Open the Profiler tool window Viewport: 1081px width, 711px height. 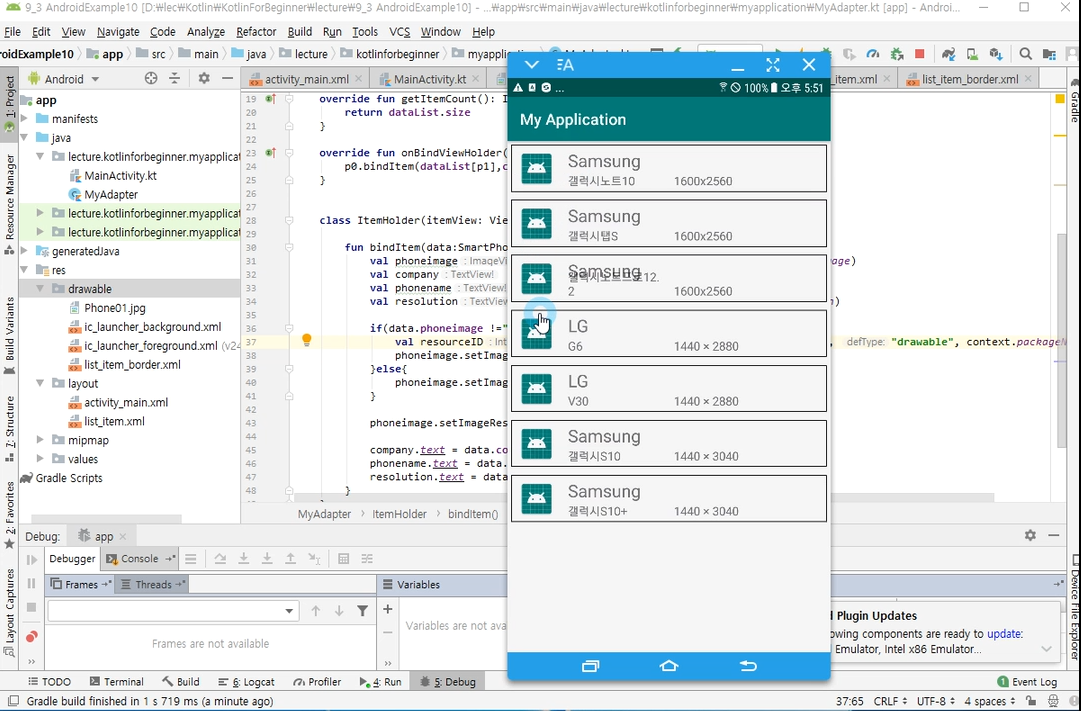[x=316, y=682]
